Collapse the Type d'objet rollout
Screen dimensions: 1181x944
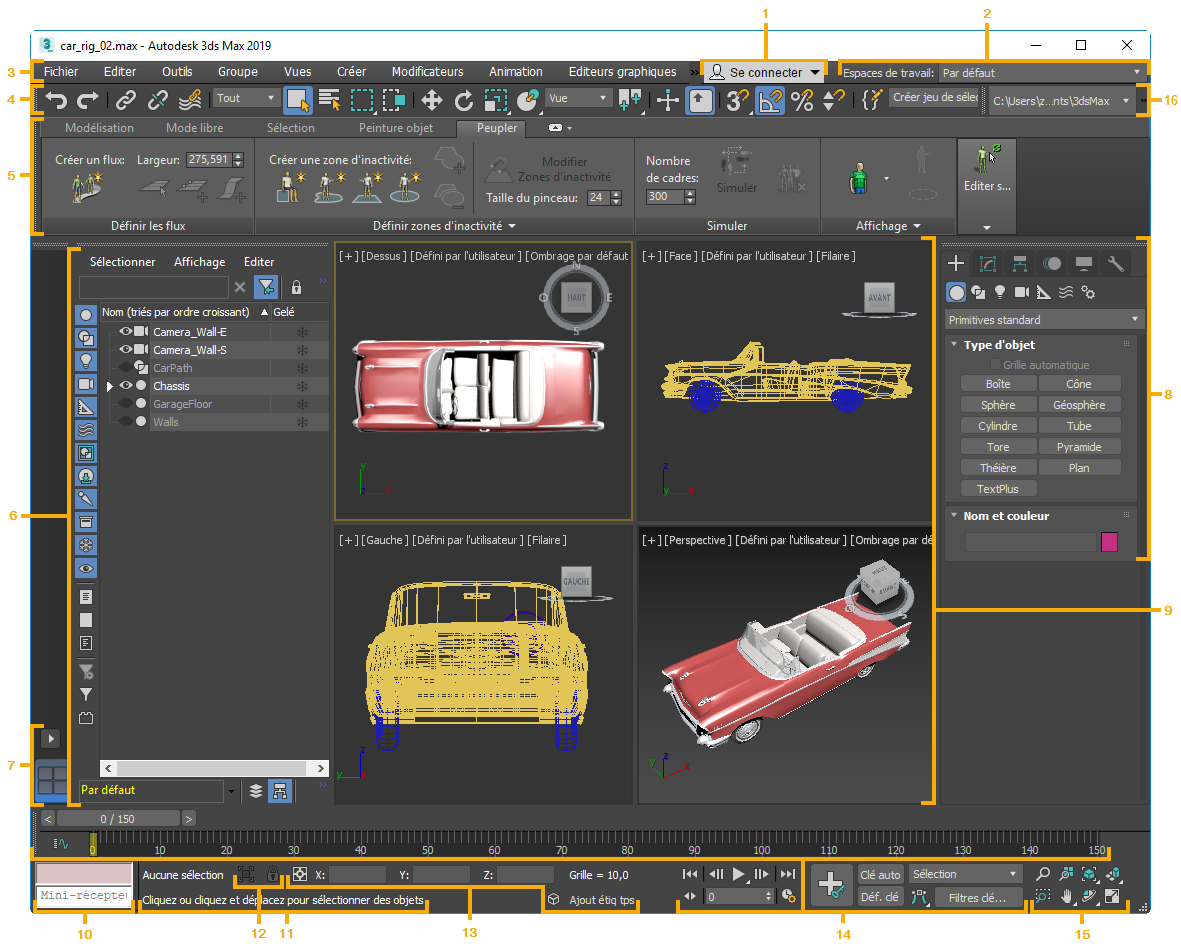click(x=954, y=345)
